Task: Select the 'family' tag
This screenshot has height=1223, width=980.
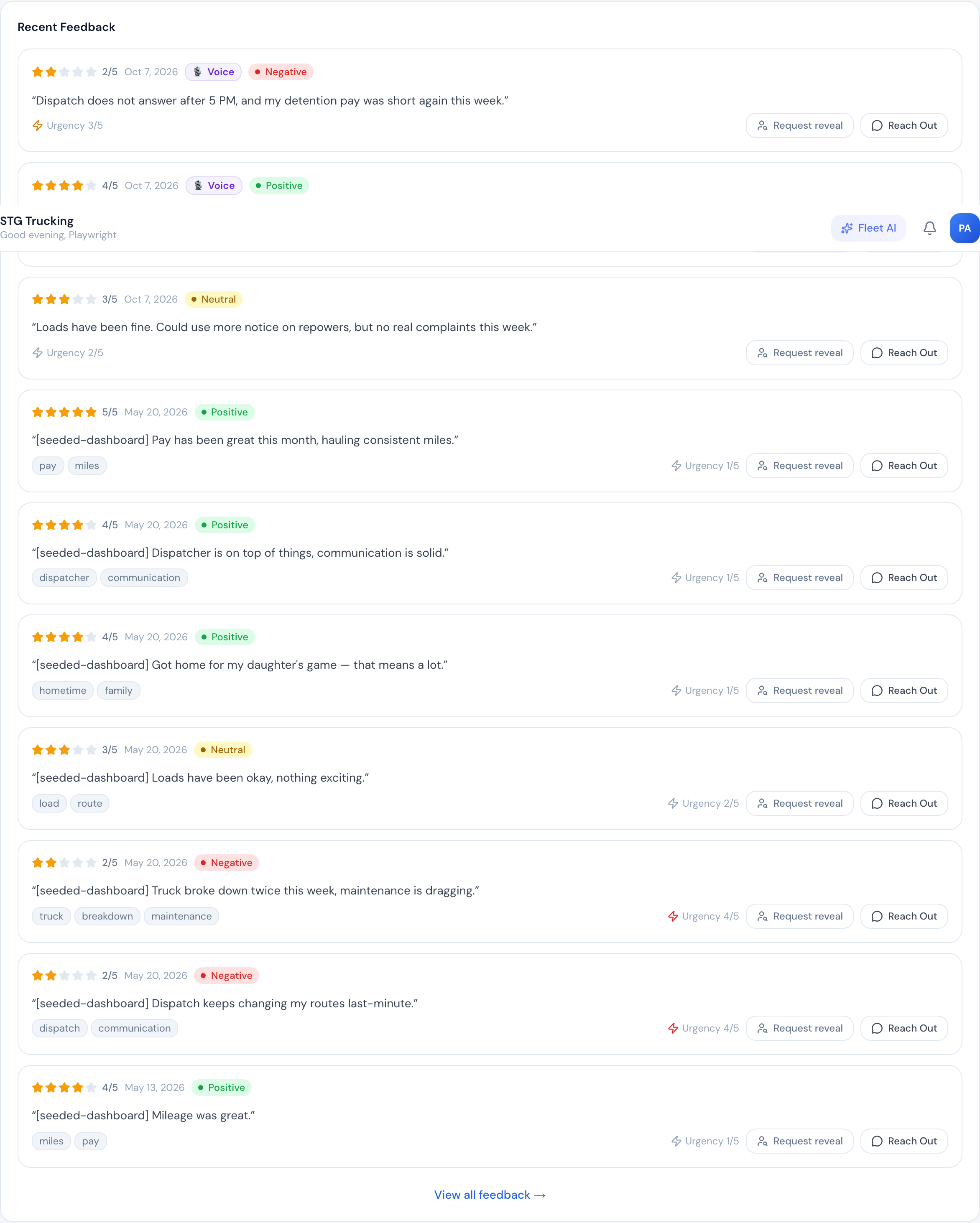Action: [119, 690]
